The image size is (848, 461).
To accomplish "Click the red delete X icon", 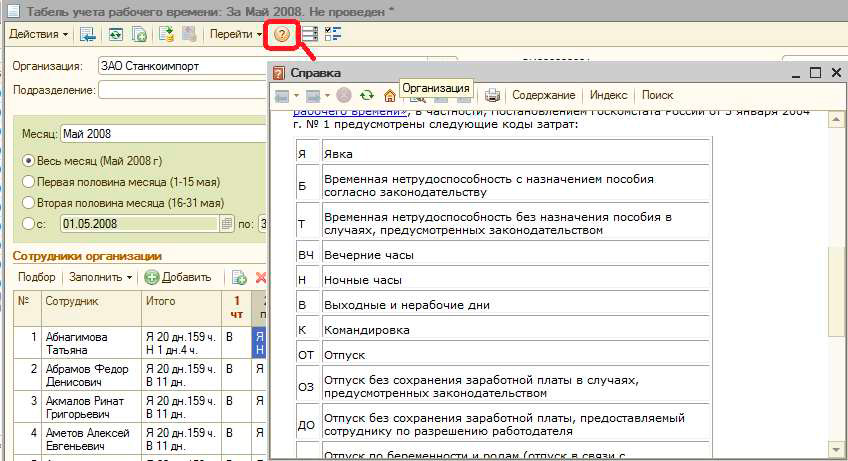I will (261, 278).
